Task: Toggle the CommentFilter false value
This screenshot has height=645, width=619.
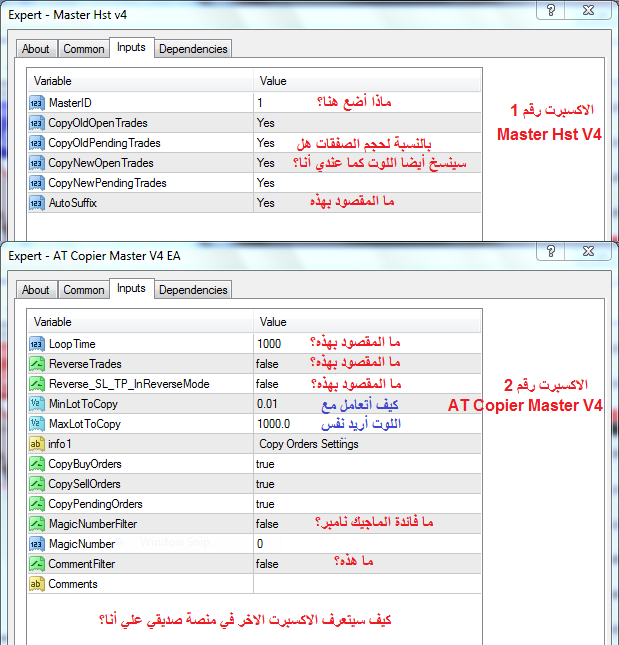Action: coord(267,564)
